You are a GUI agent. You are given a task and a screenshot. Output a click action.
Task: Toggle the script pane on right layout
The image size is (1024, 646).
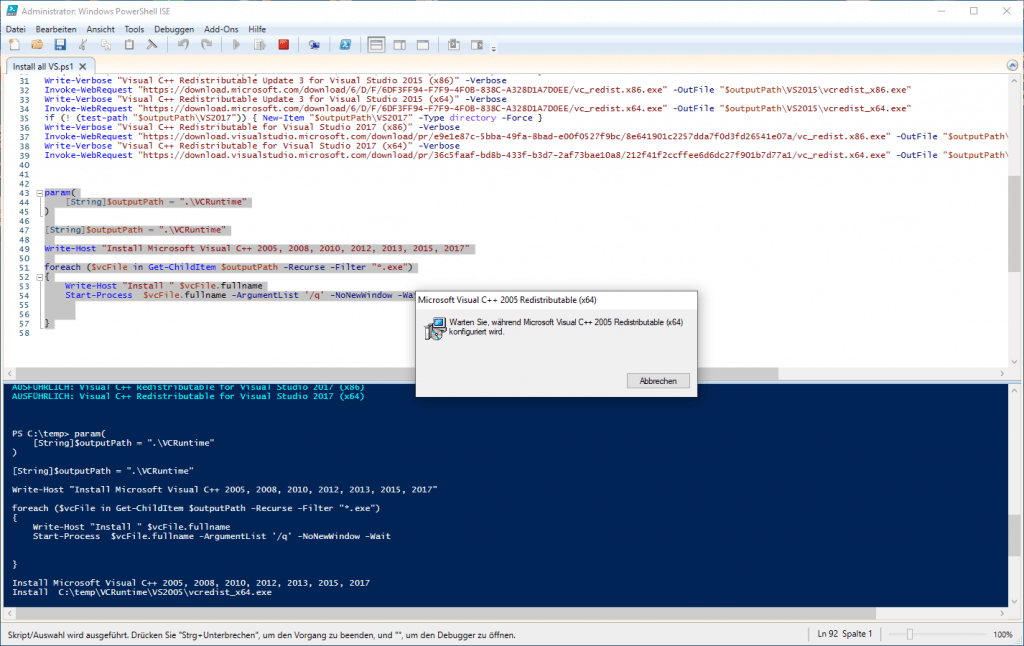(x=399, y=45)
